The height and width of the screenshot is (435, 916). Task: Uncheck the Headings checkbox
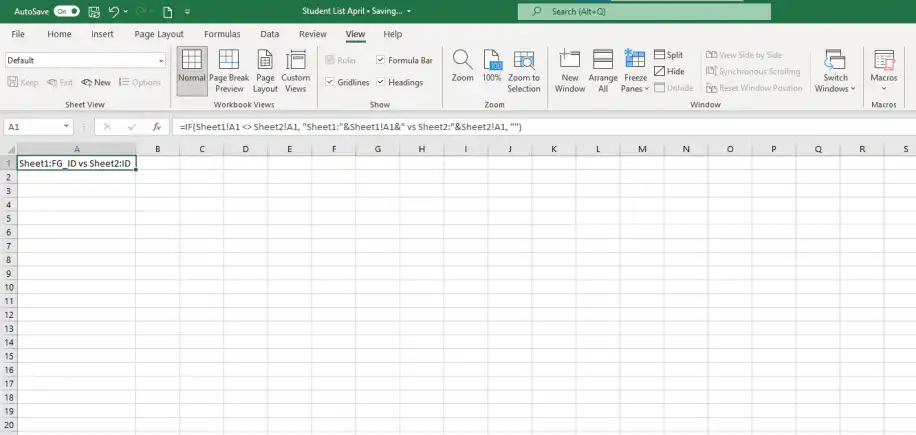point(380,82)
